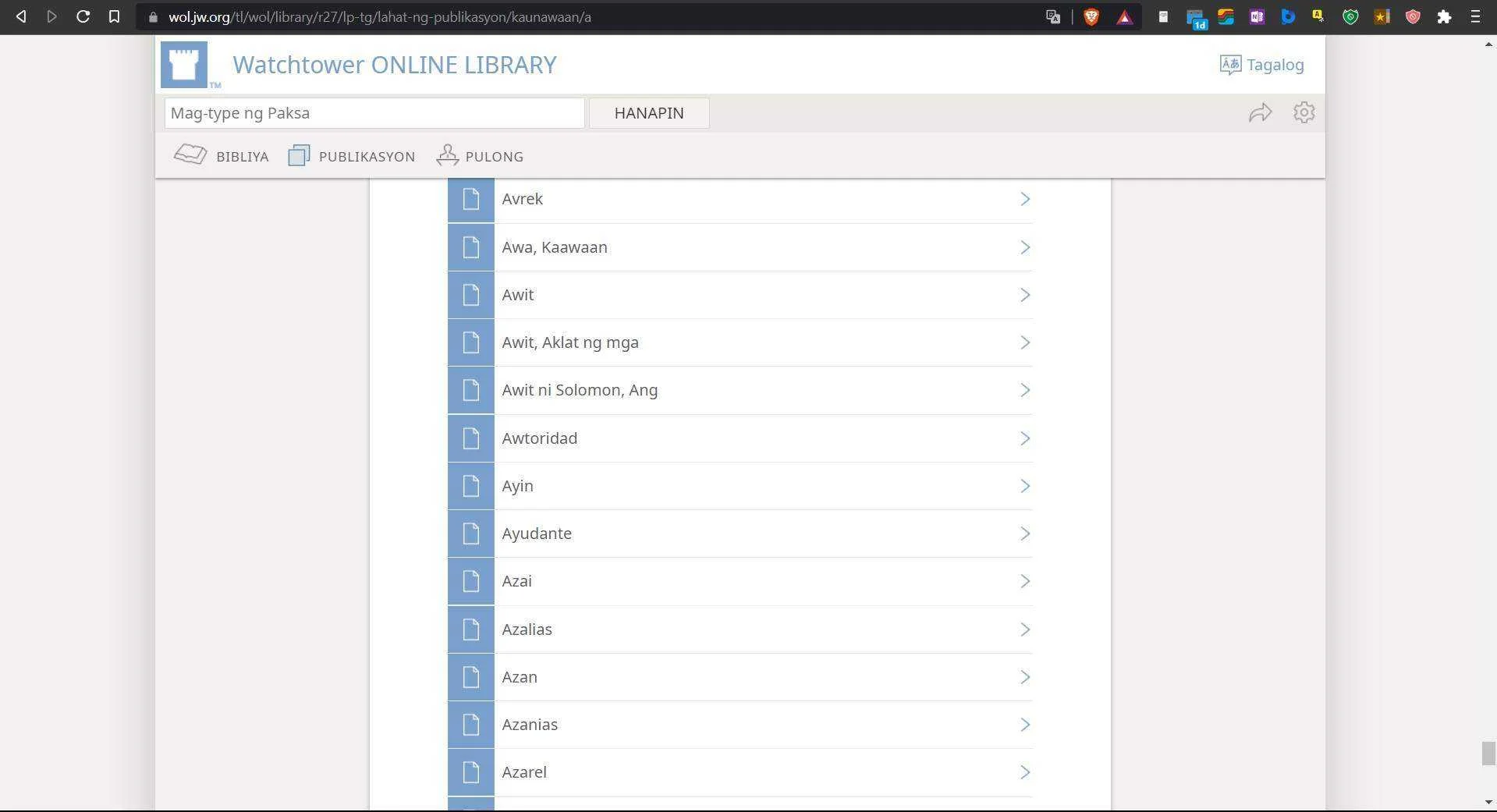Open the Brave Shields lion icon

pos(1091,16)
